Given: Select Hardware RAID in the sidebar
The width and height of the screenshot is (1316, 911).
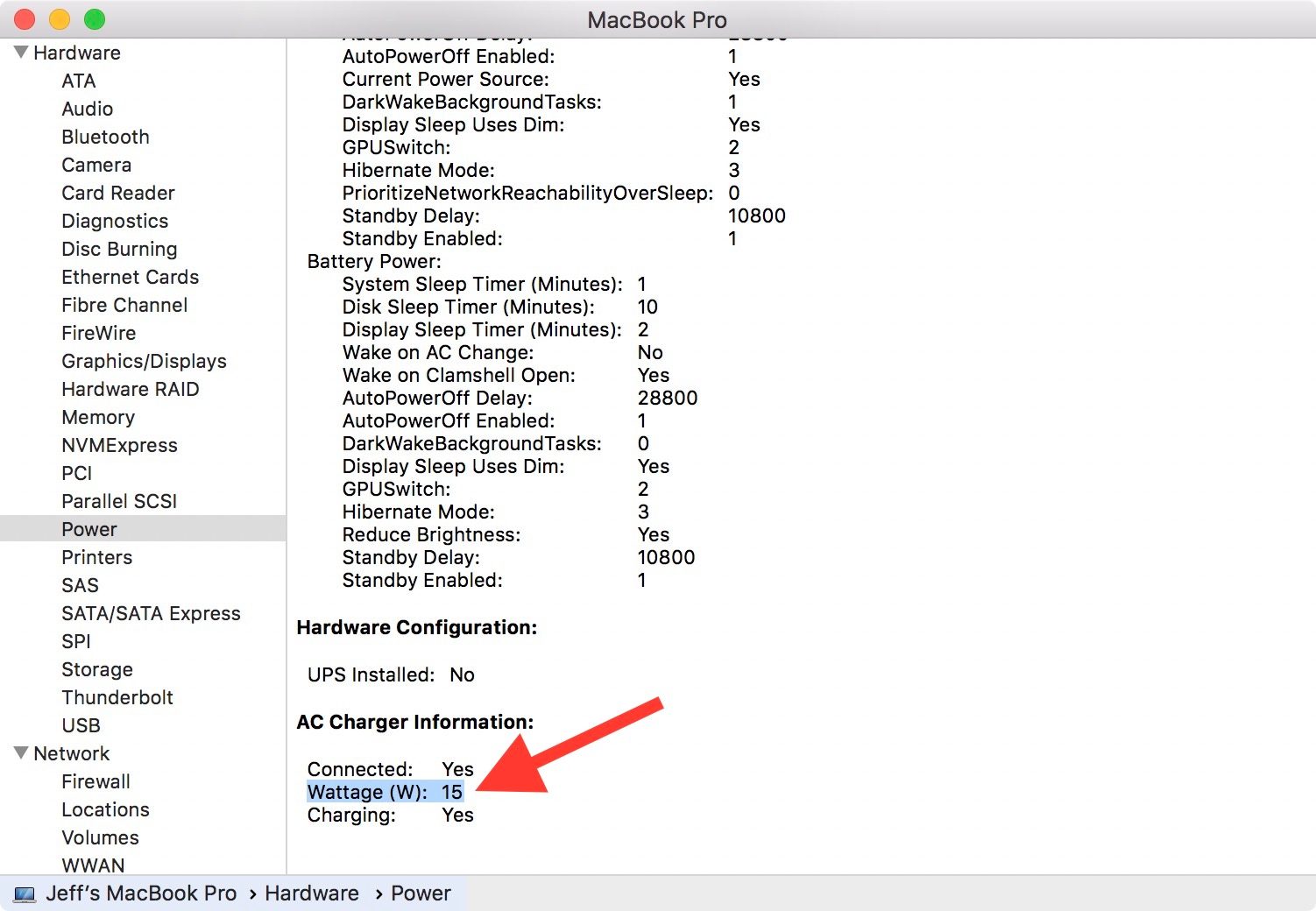Looking at the screenshot, I should [130, 389].
